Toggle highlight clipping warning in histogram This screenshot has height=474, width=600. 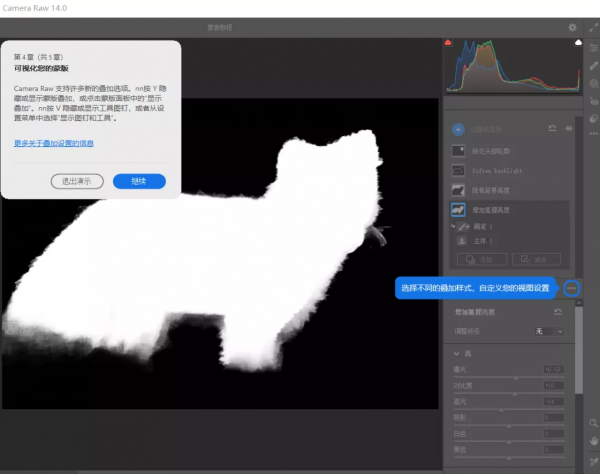coord(577,43)
